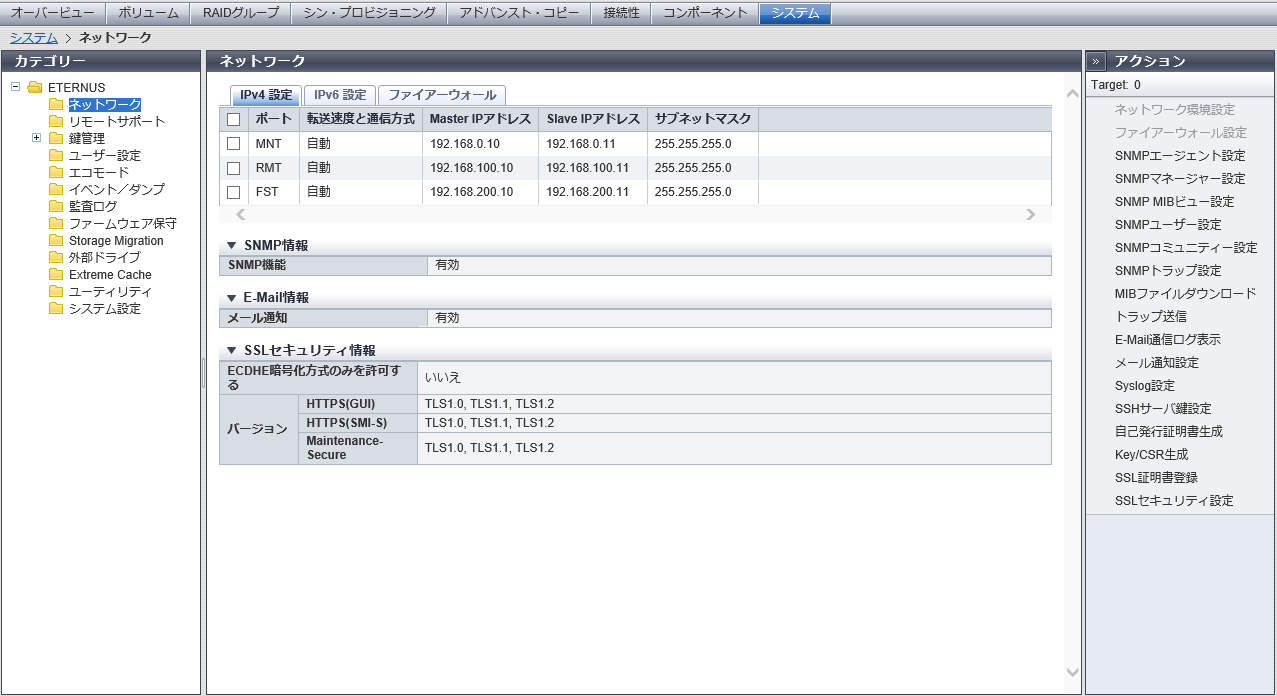The image size is (1277, 696).
Task: Click the 鍵管理 folder icon
Action: tap(56, 139)
